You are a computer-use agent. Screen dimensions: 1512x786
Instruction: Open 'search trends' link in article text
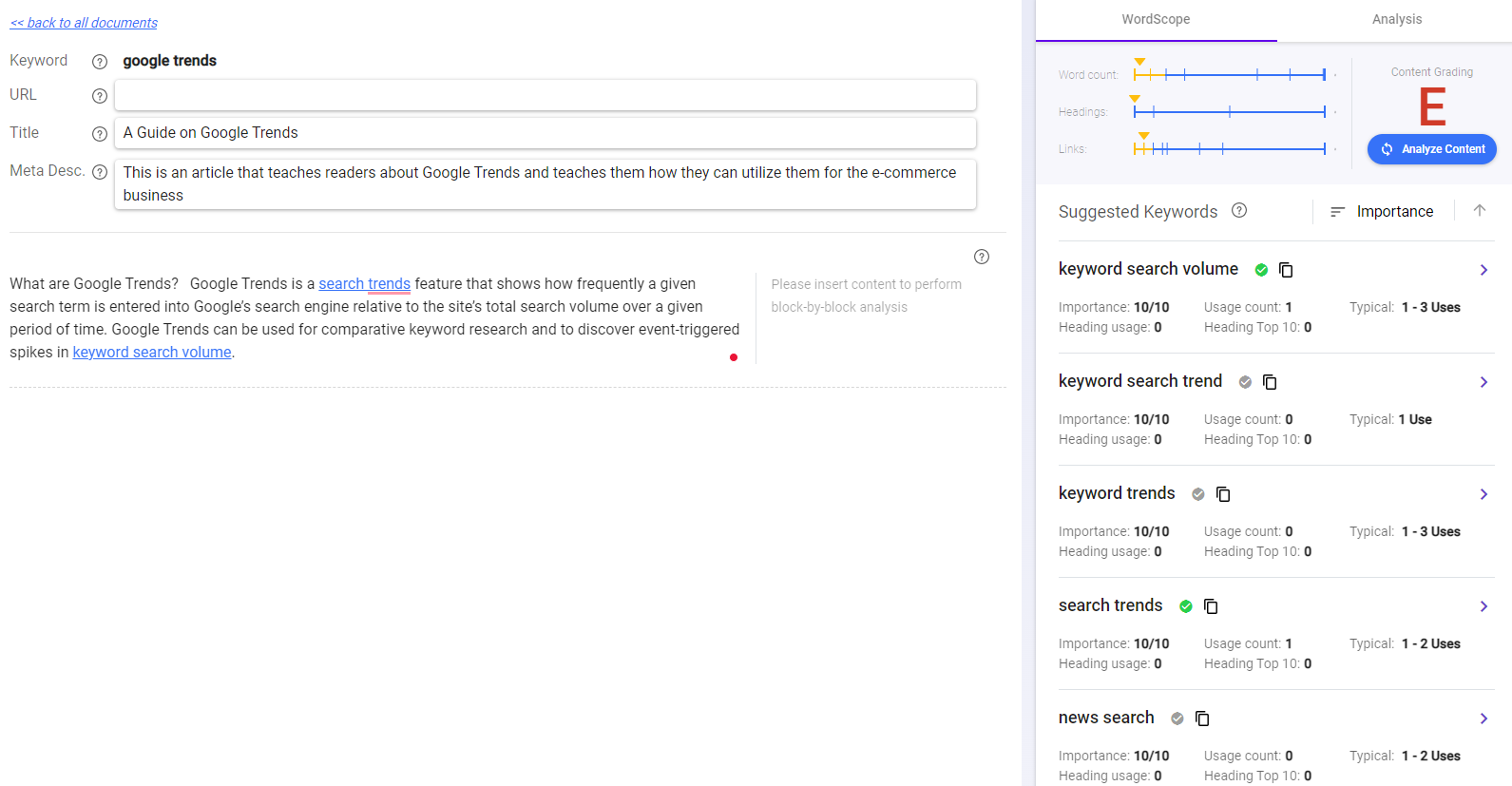tap(364, 284)
